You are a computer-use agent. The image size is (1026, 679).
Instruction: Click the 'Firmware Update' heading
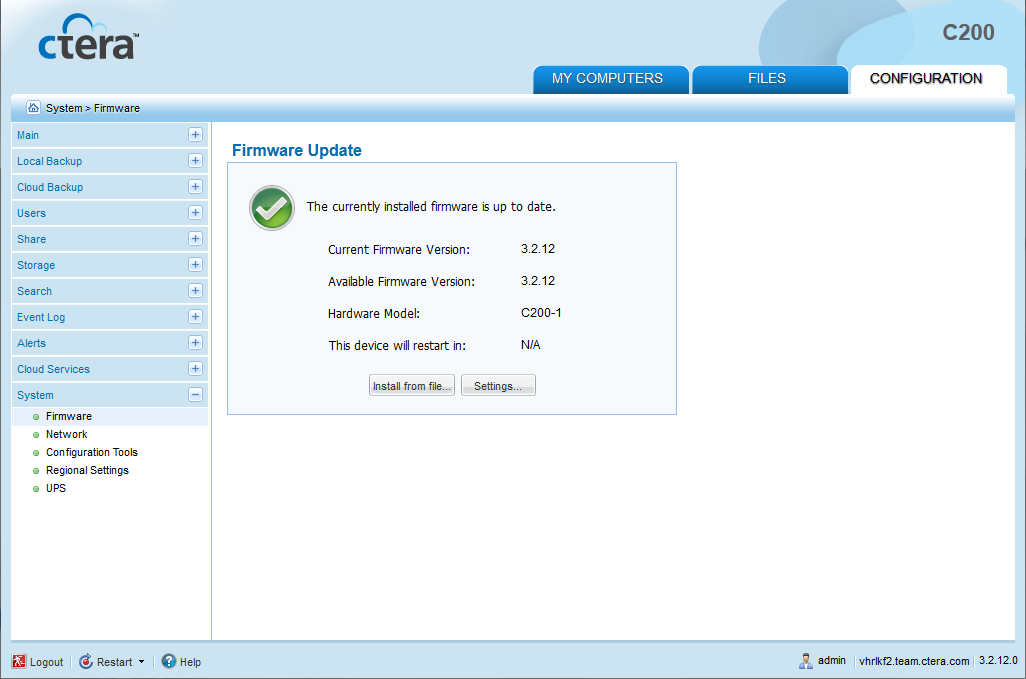tap(297, 150)
